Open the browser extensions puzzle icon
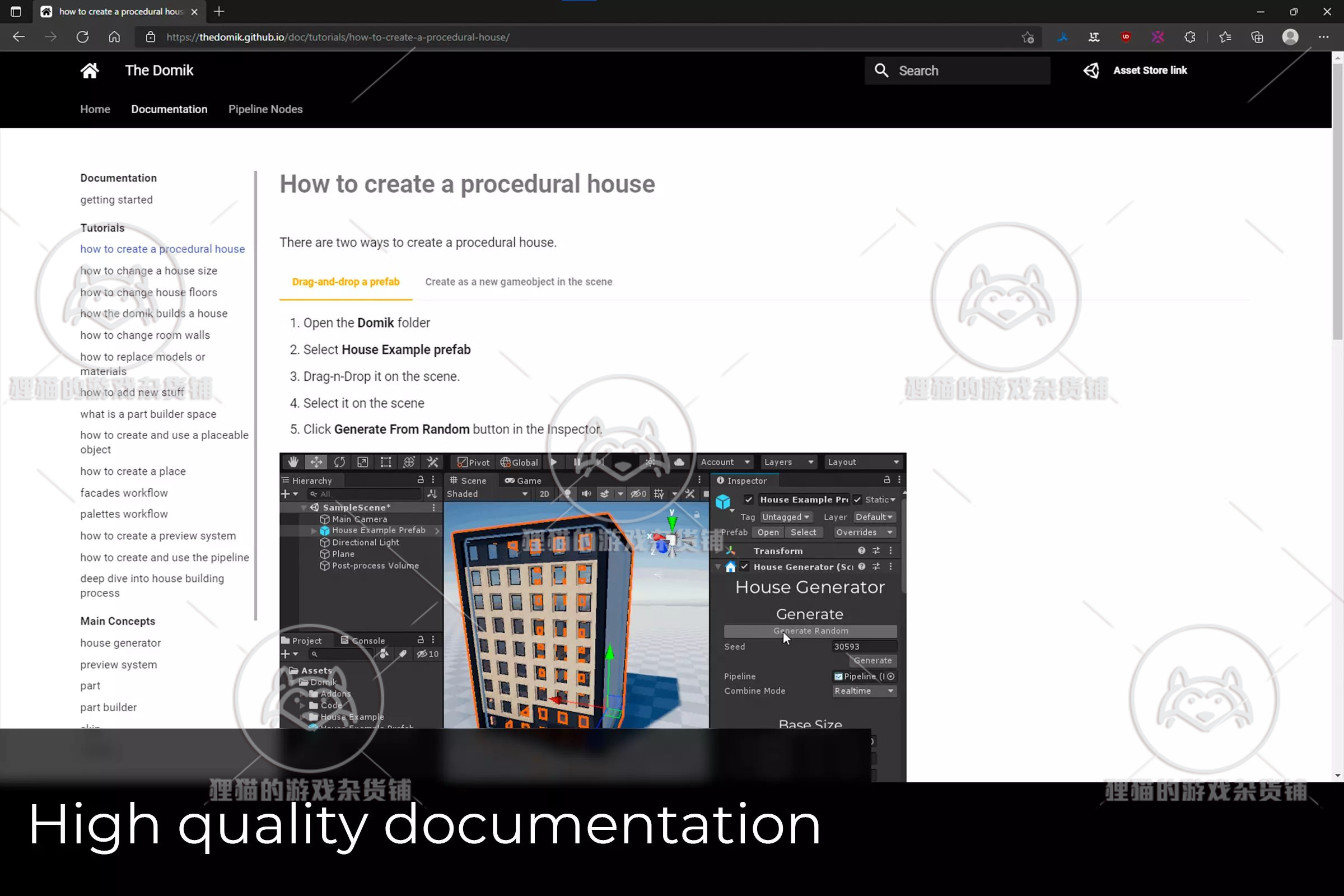Image resolution: width=1344 pixels, height=896 pixels. (x=1189, y=37)
